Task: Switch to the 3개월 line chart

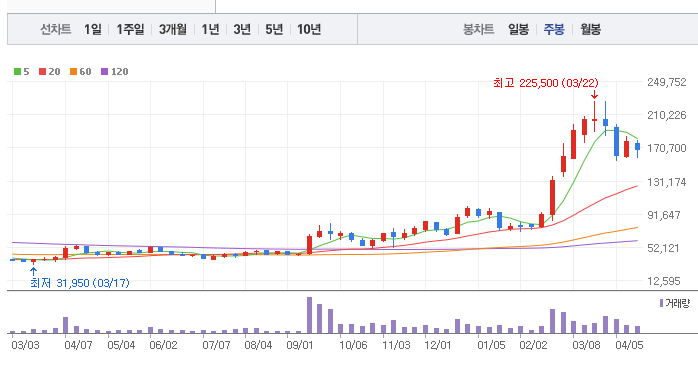Action: pos(173,29)
